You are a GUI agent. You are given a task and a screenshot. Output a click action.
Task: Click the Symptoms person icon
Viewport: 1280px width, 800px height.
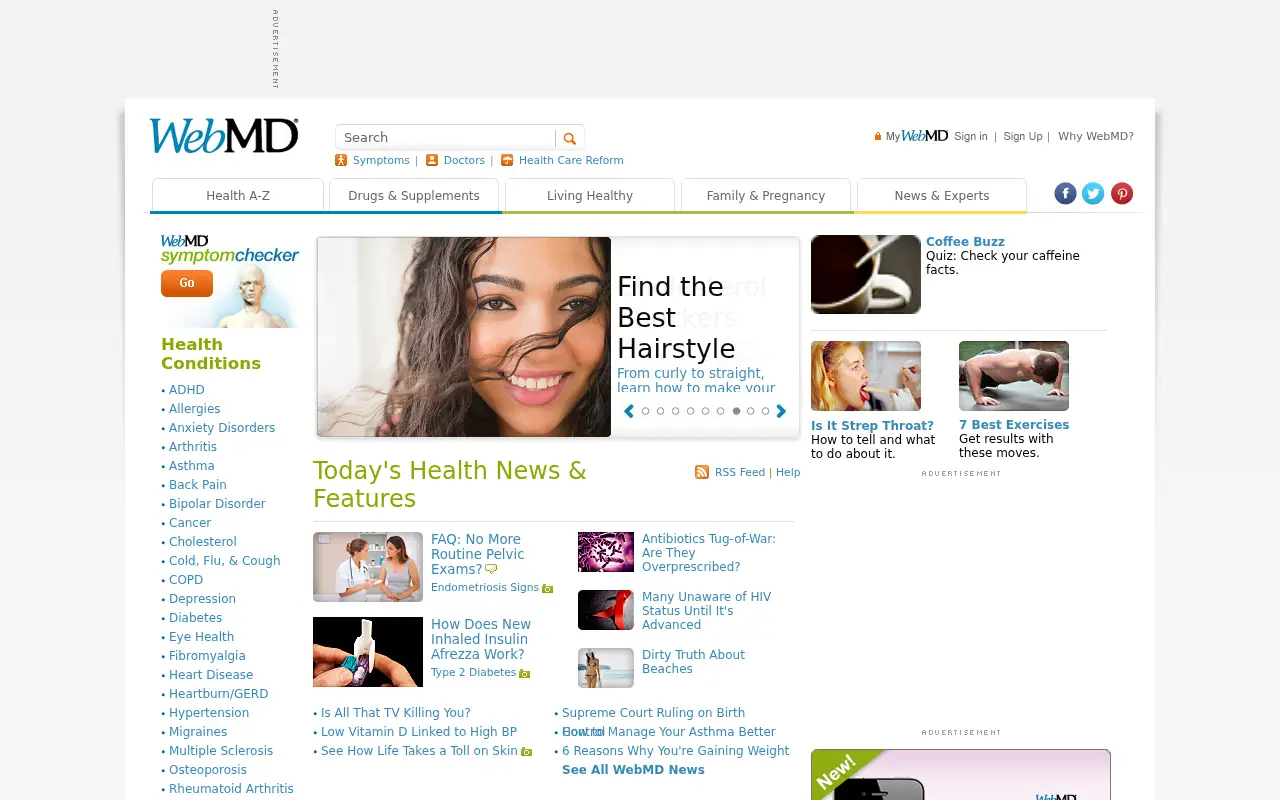coord(341,160)
